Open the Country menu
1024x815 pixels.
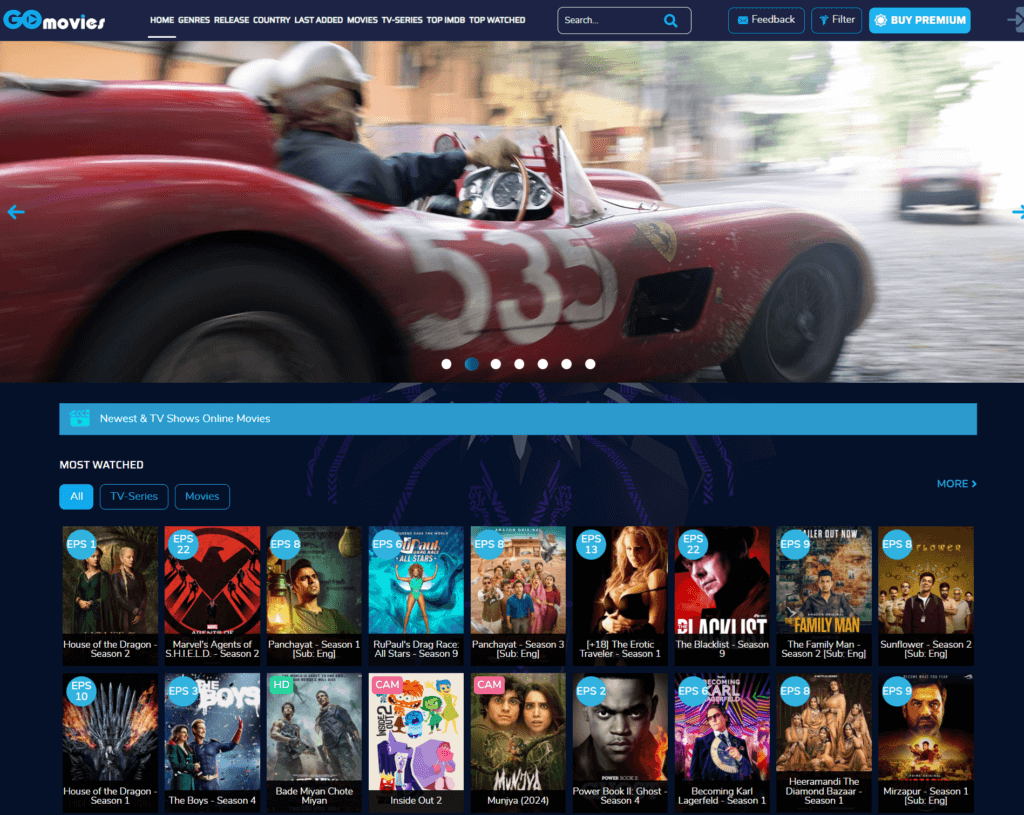[x=271, y=20]
